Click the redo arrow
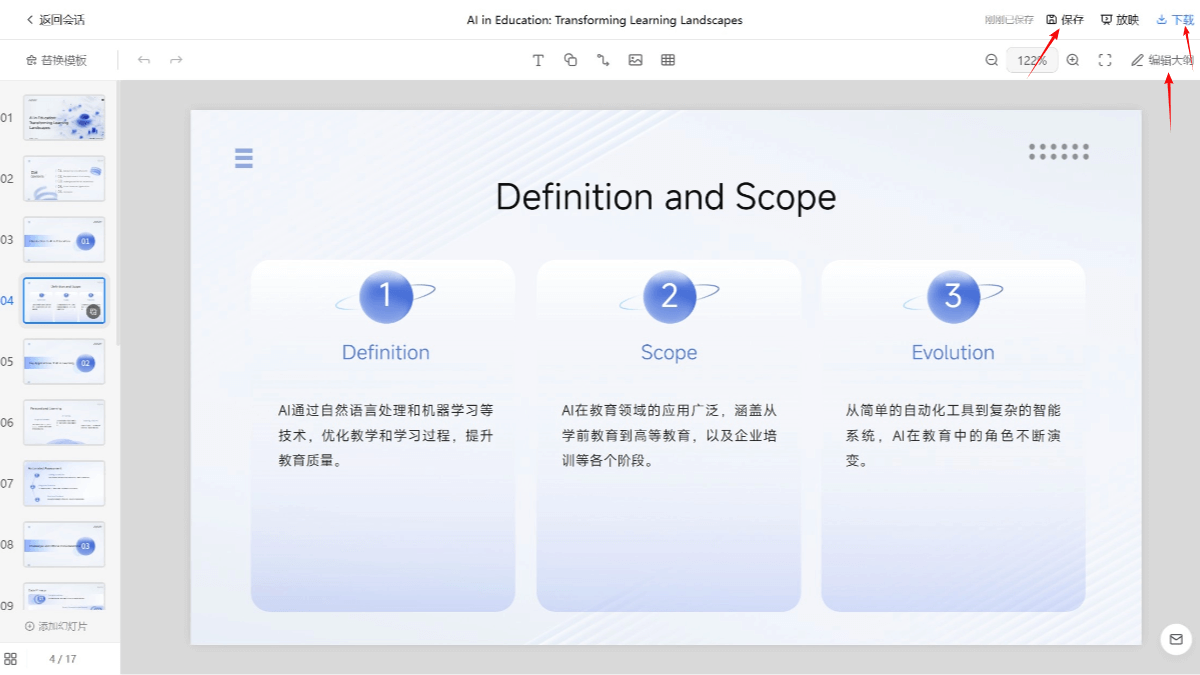 pos(176,60)
